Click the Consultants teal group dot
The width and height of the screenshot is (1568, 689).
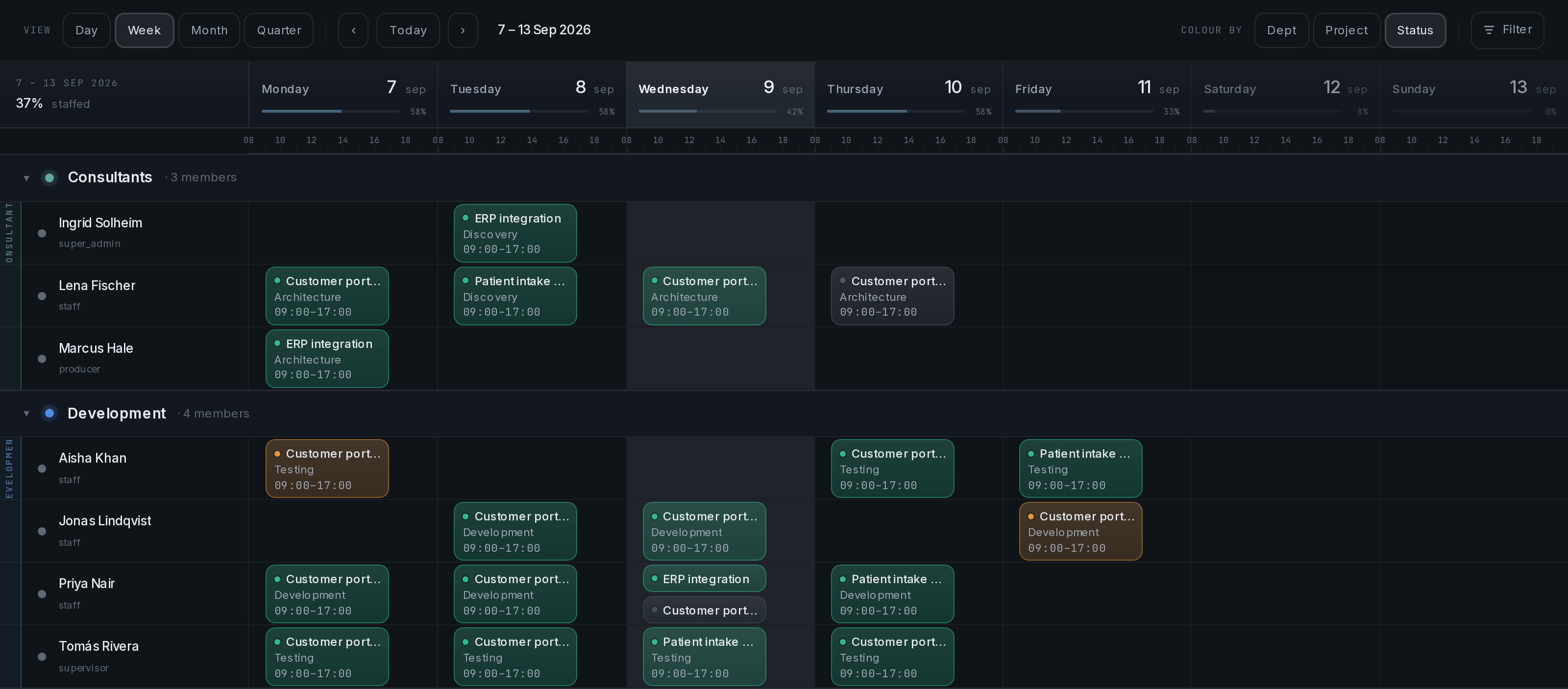(x=49, y=178)
